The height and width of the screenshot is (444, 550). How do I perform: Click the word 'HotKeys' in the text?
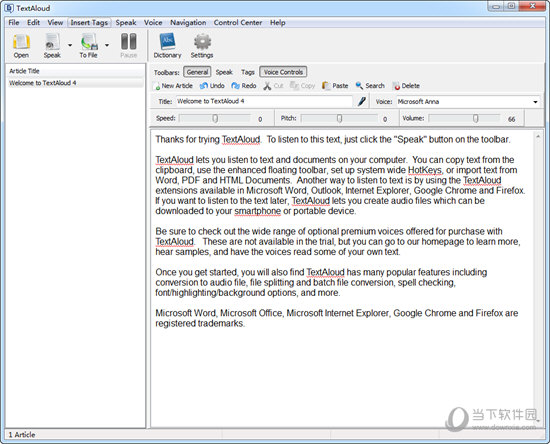tap(424, 170)
